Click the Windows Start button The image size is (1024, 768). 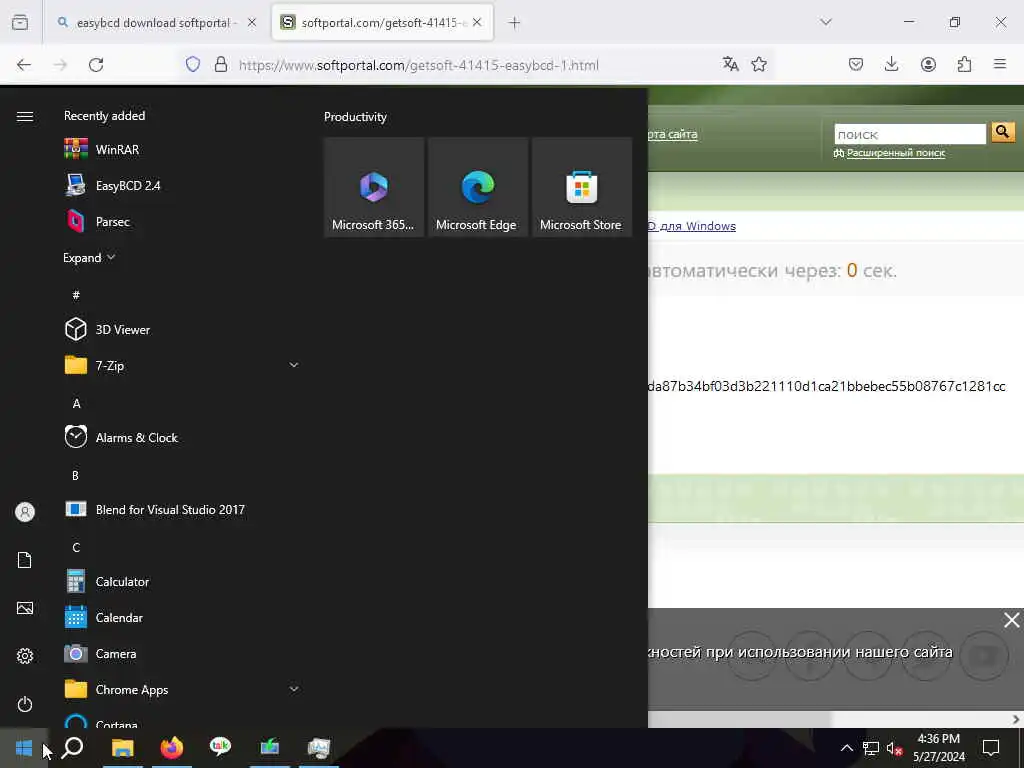(24, 748)
